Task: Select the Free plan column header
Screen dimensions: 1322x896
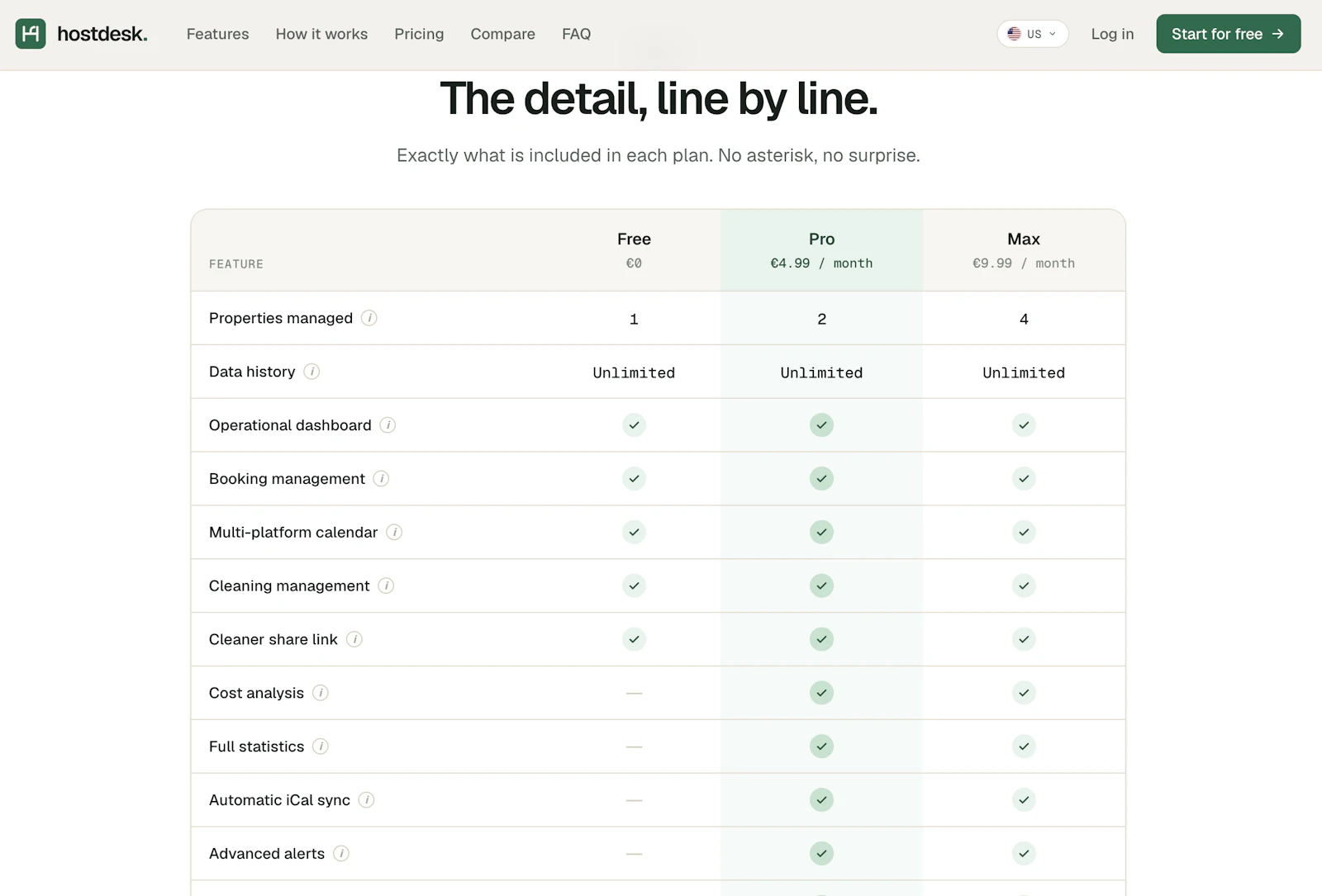Action: (x=634, y=239)
